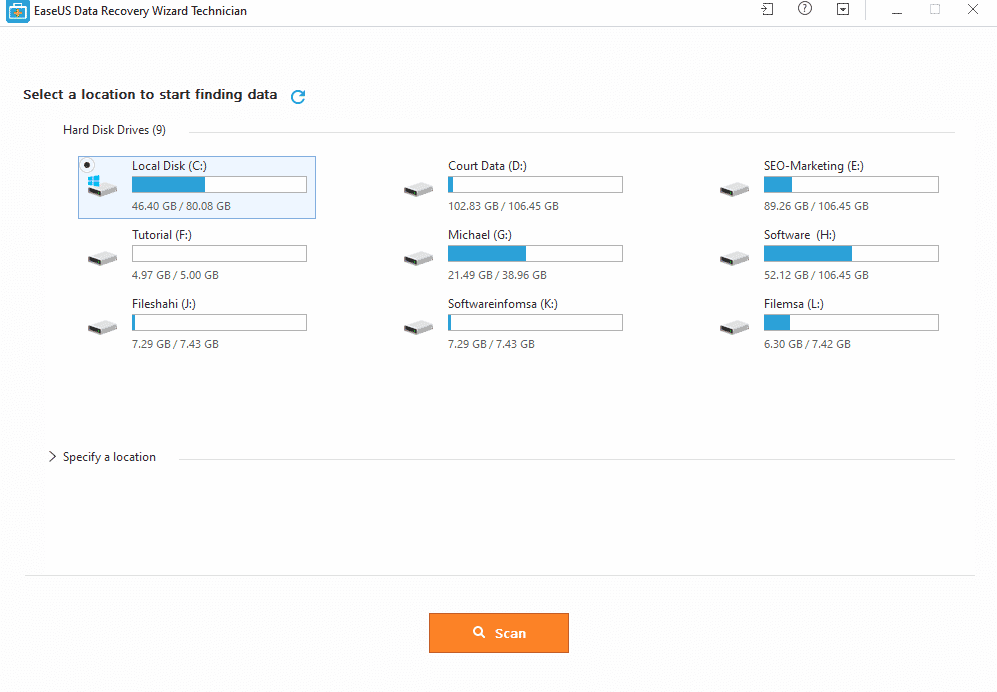Choose the Software (H:) drive label
The height and width of the screenshot is (692, 997).
799,235
